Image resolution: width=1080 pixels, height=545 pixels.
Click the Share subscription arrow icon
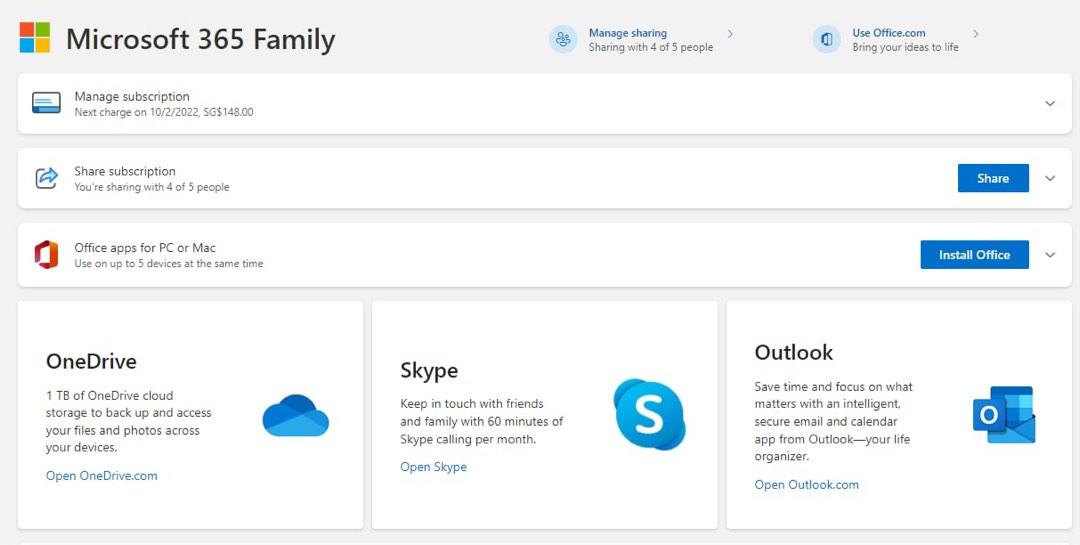point(46,178)
